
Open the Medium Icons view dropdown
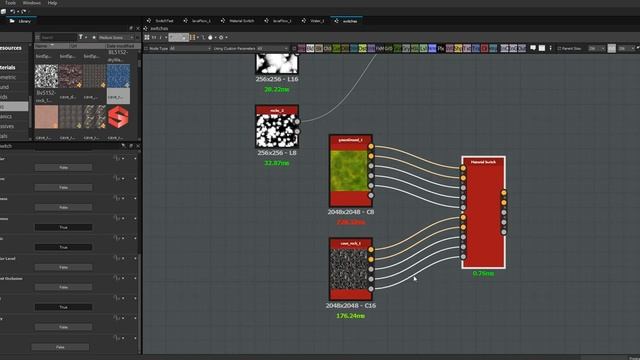click(x=117, y=37)
